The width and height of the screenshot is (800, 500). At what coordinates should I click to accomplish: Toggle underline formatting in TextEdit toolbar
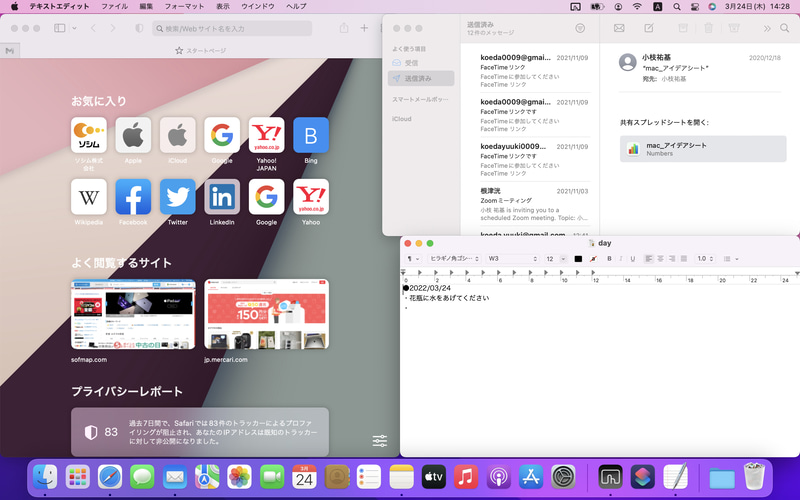pyautogui.click(x=633, y=259)
